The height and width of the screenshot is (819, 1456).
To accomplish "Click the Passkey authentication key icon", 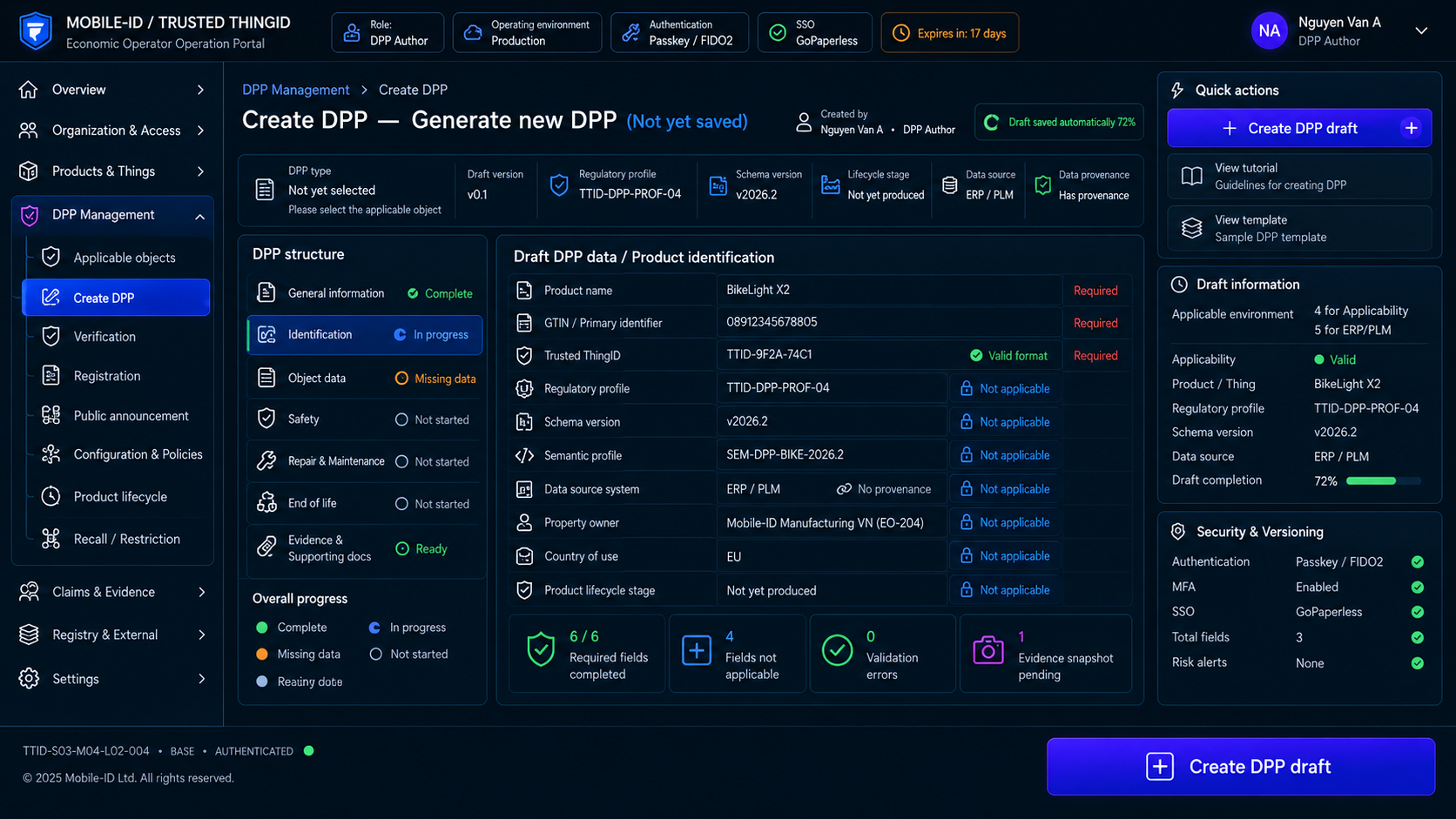I will click(x=631, y=33).
